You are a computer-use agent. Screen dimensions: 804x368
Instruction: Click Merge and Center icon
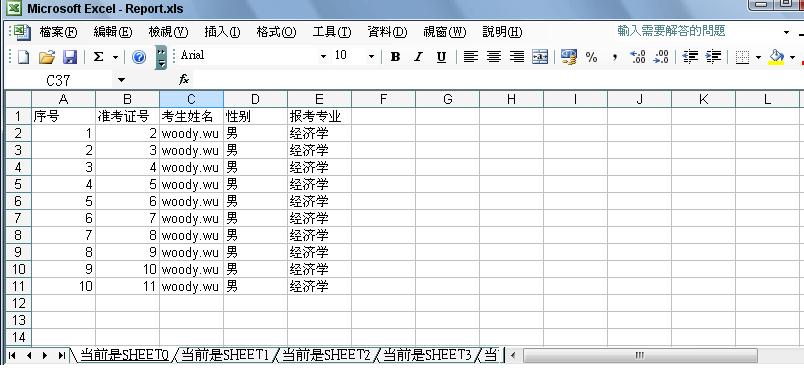(540, 57)
